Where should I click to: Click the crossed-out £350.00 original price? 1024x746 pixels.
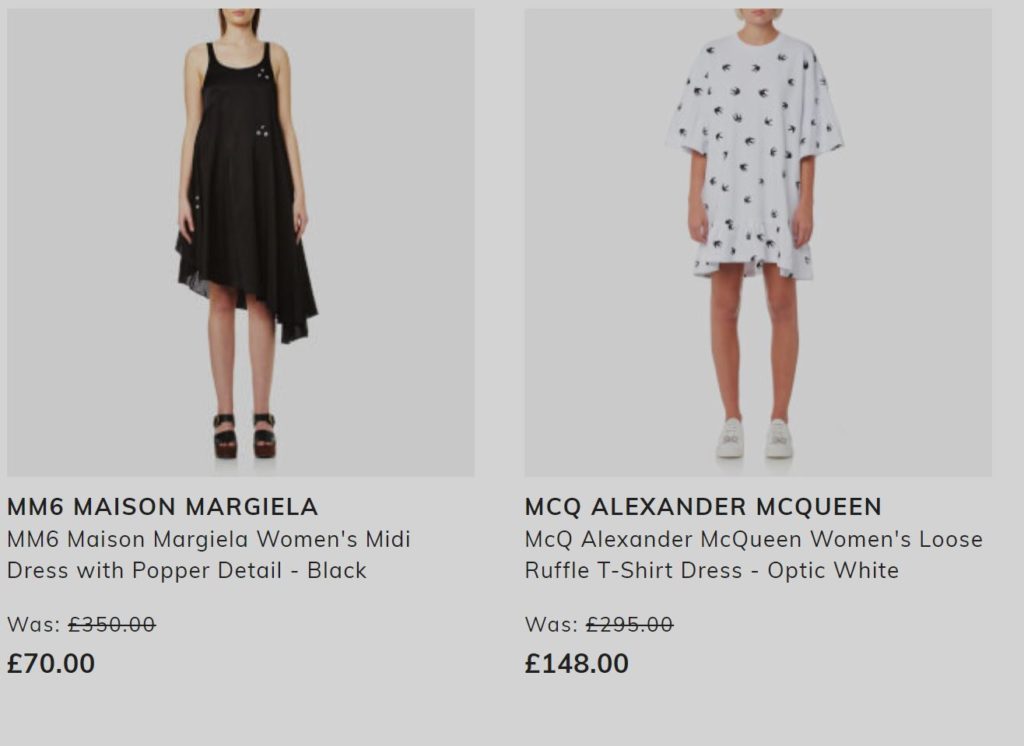pyautogui.click(x=112, y=624)
